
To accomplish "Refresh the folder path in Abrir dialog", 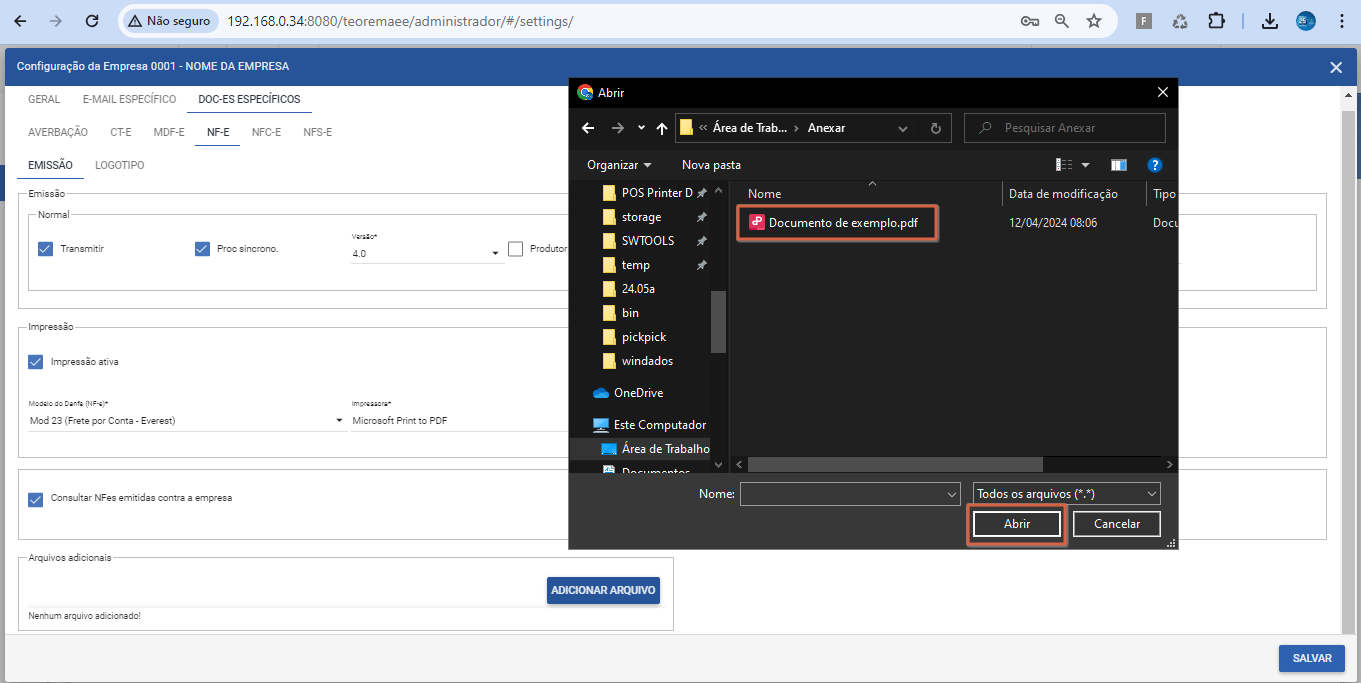I will [935, 128].
